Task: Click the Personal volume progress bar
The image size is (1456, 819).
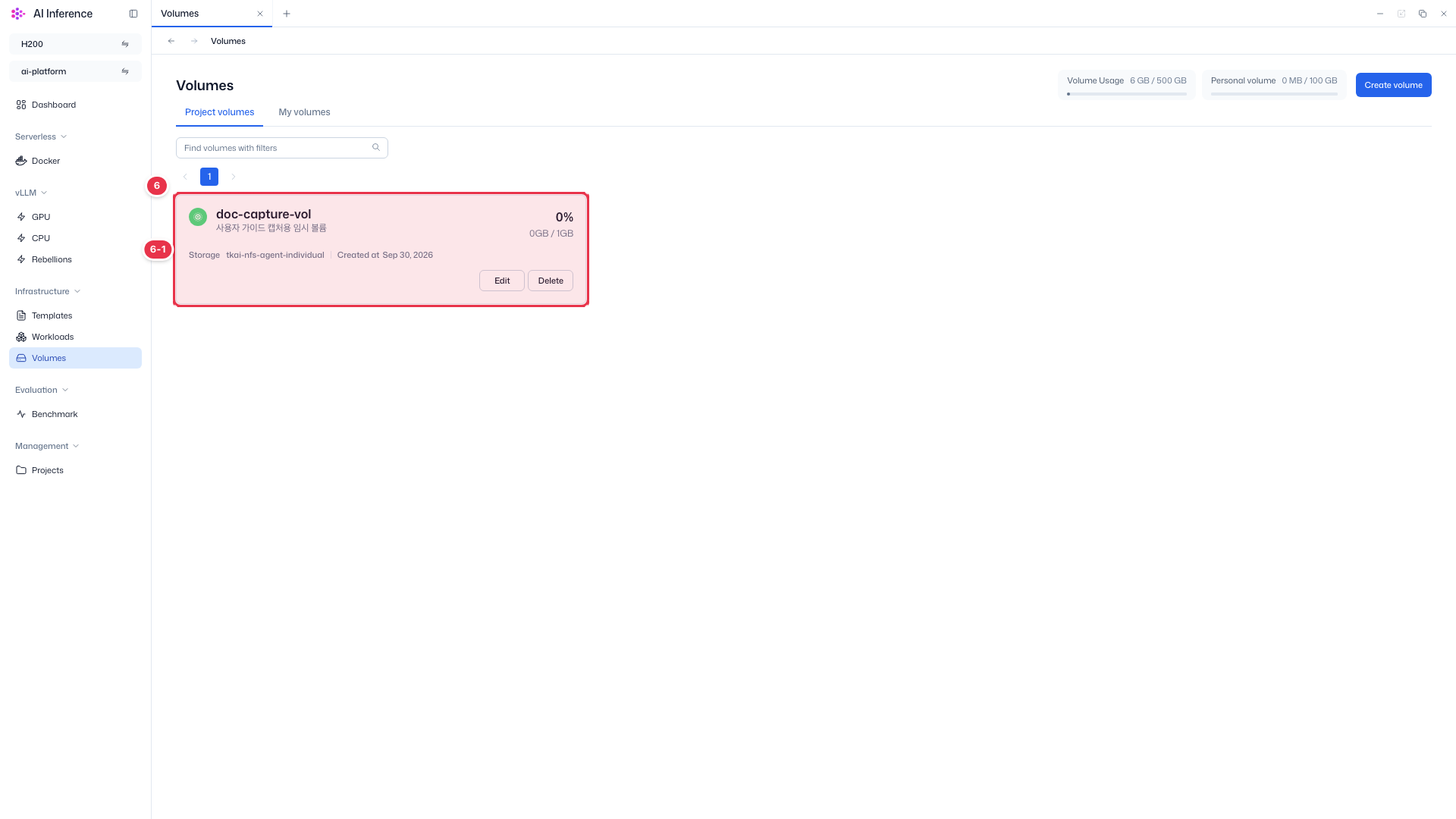Action: pyautogui.click(x=1274, y=94)
